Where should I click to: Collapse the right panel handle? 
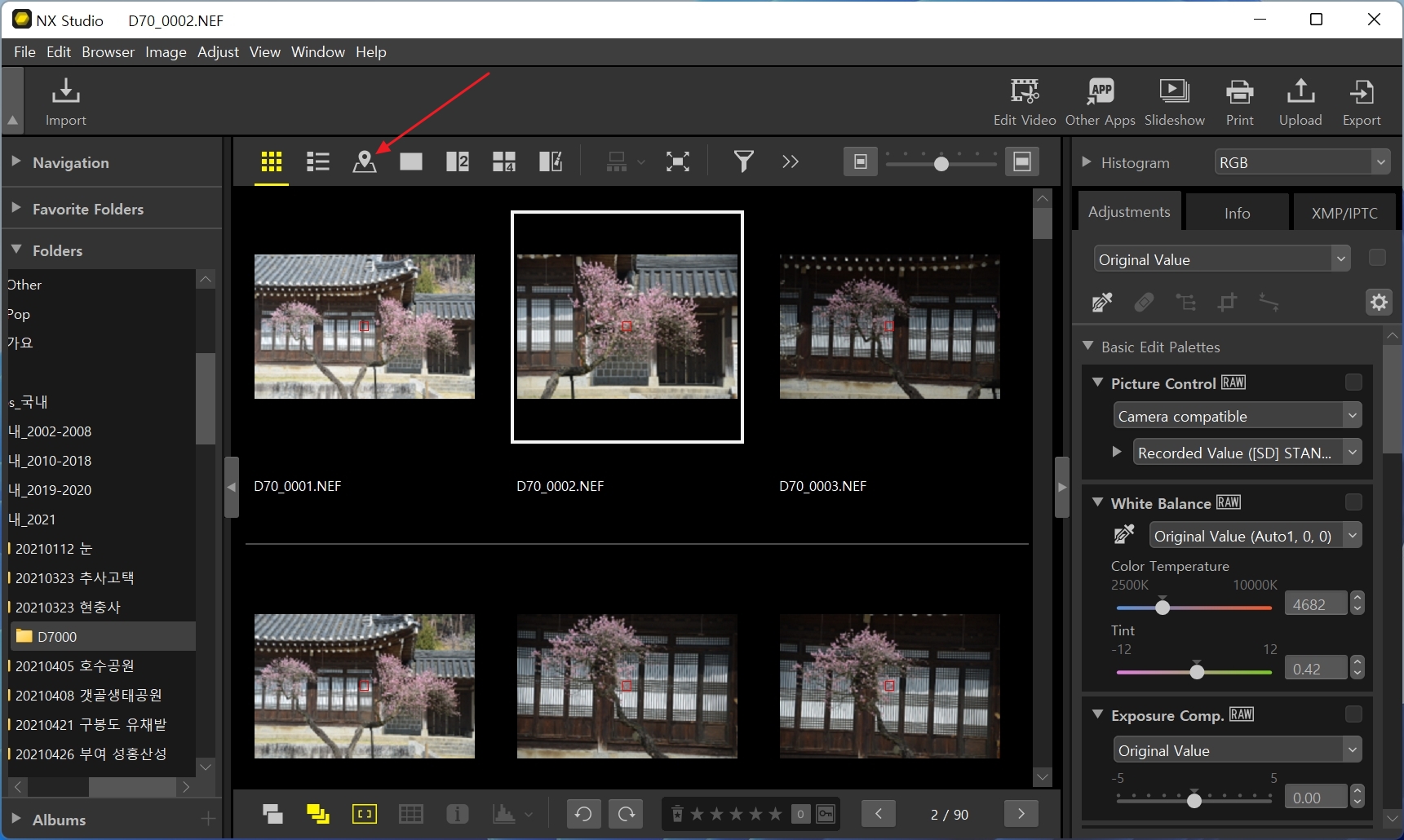(x=1061, y=487)
